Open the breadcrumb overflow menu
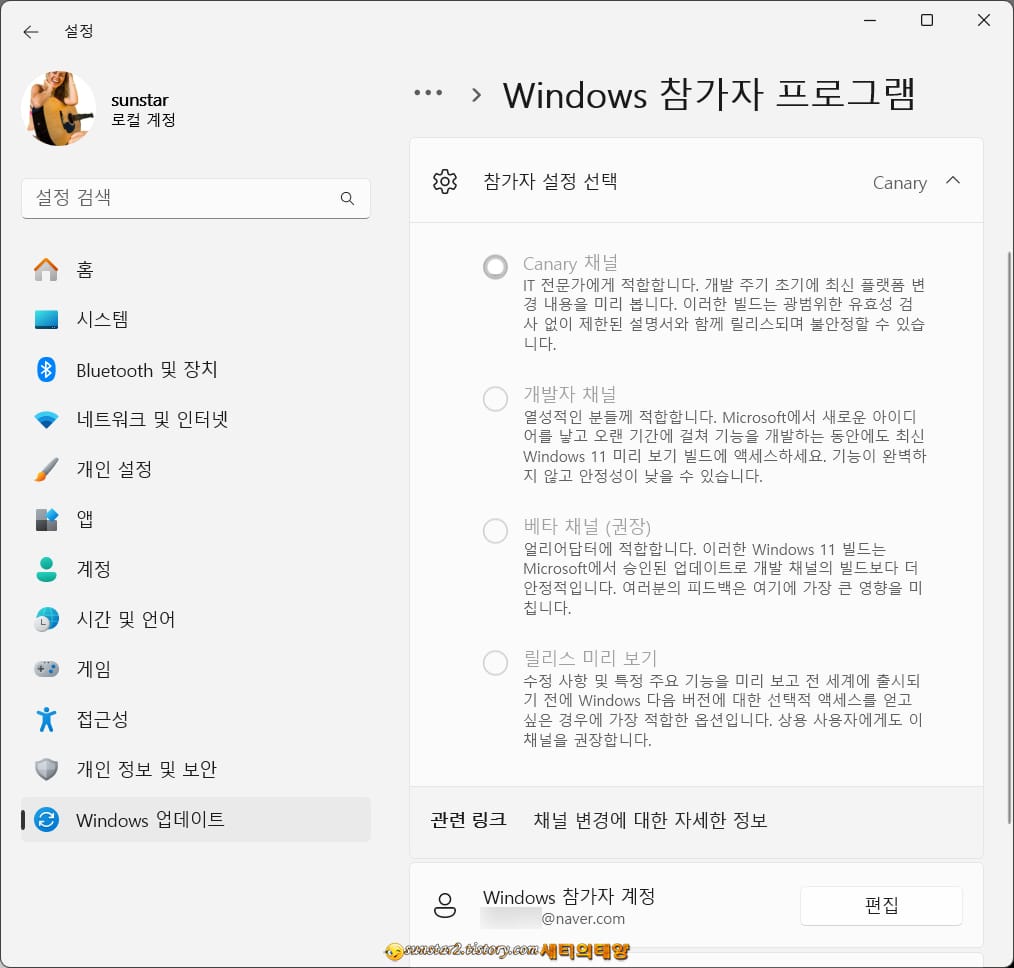This screenshot has width=1014, height=968. [x=428, y=92]
